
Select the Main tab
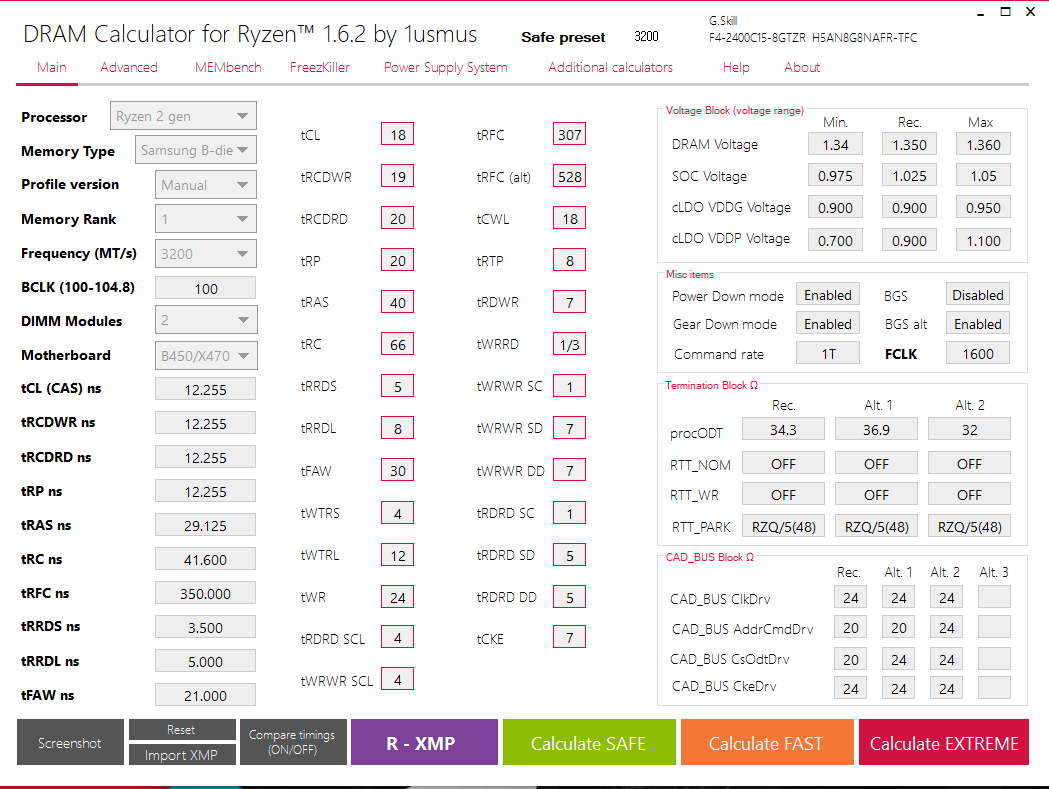pyautogui.click(x=52, y=68)
